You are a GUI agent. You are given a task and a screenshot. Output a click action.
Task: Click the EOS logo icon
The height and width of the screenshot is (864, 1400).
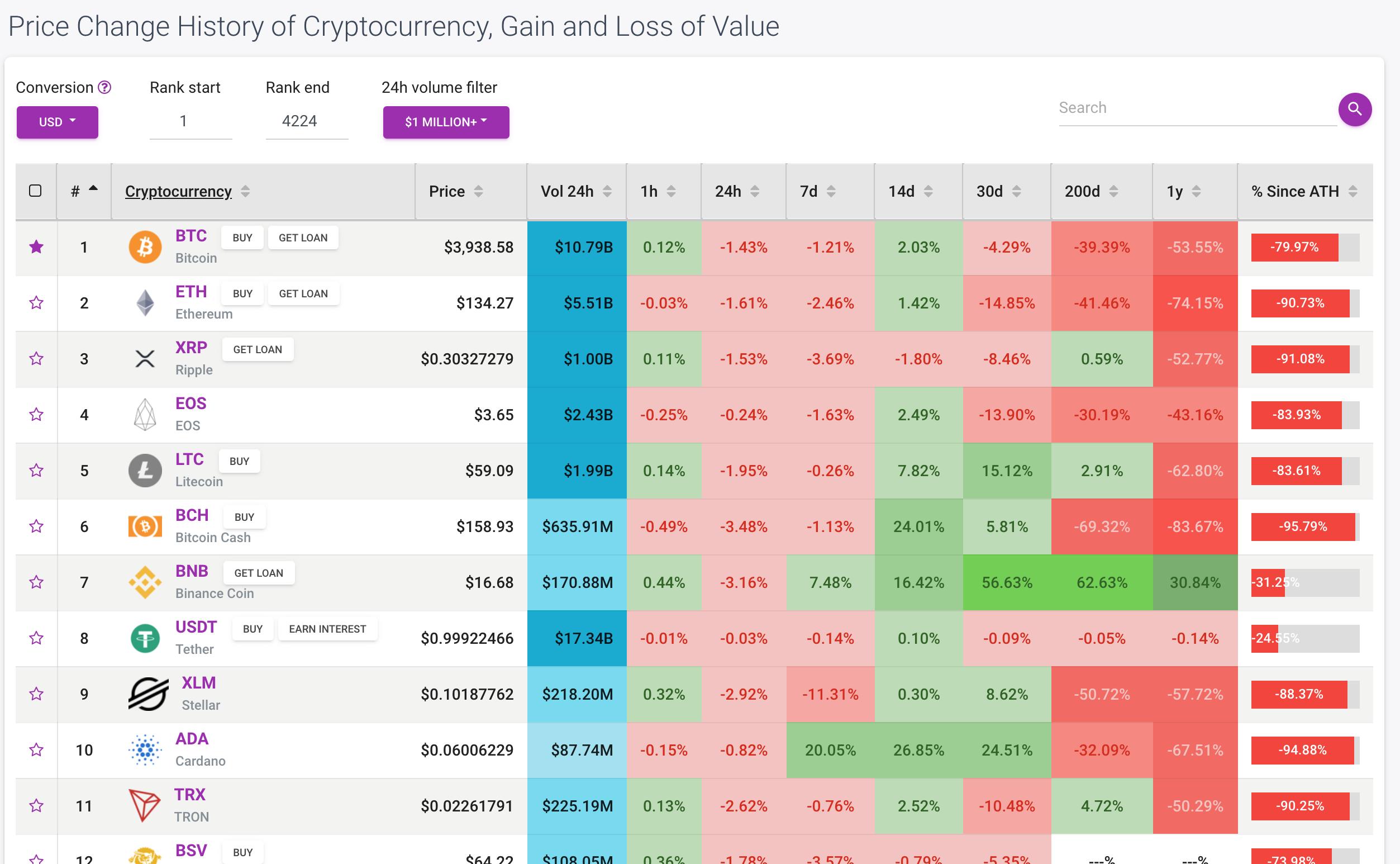145,414
